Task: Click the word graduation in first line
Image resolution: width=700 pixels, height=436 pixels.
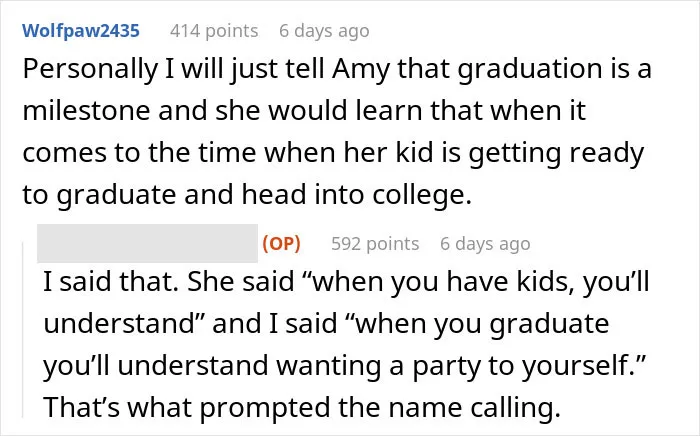Action: pyautogui.click(x=530, y=70)
